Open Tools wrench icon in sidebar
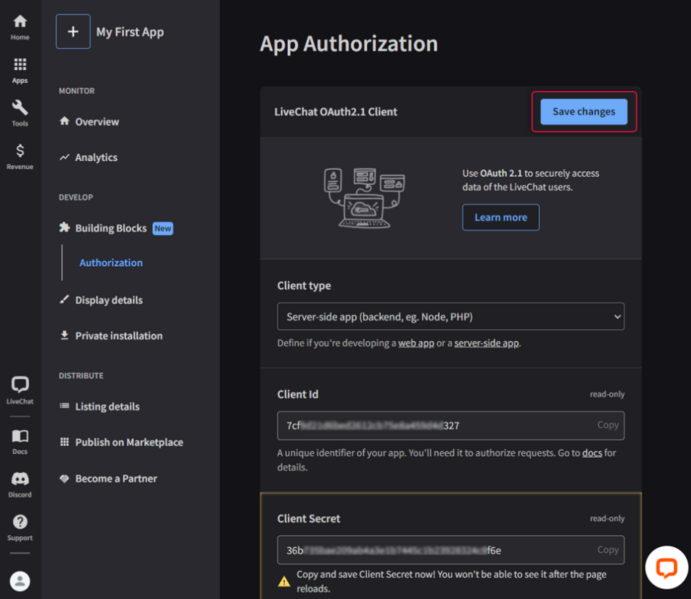 [20, 113]
